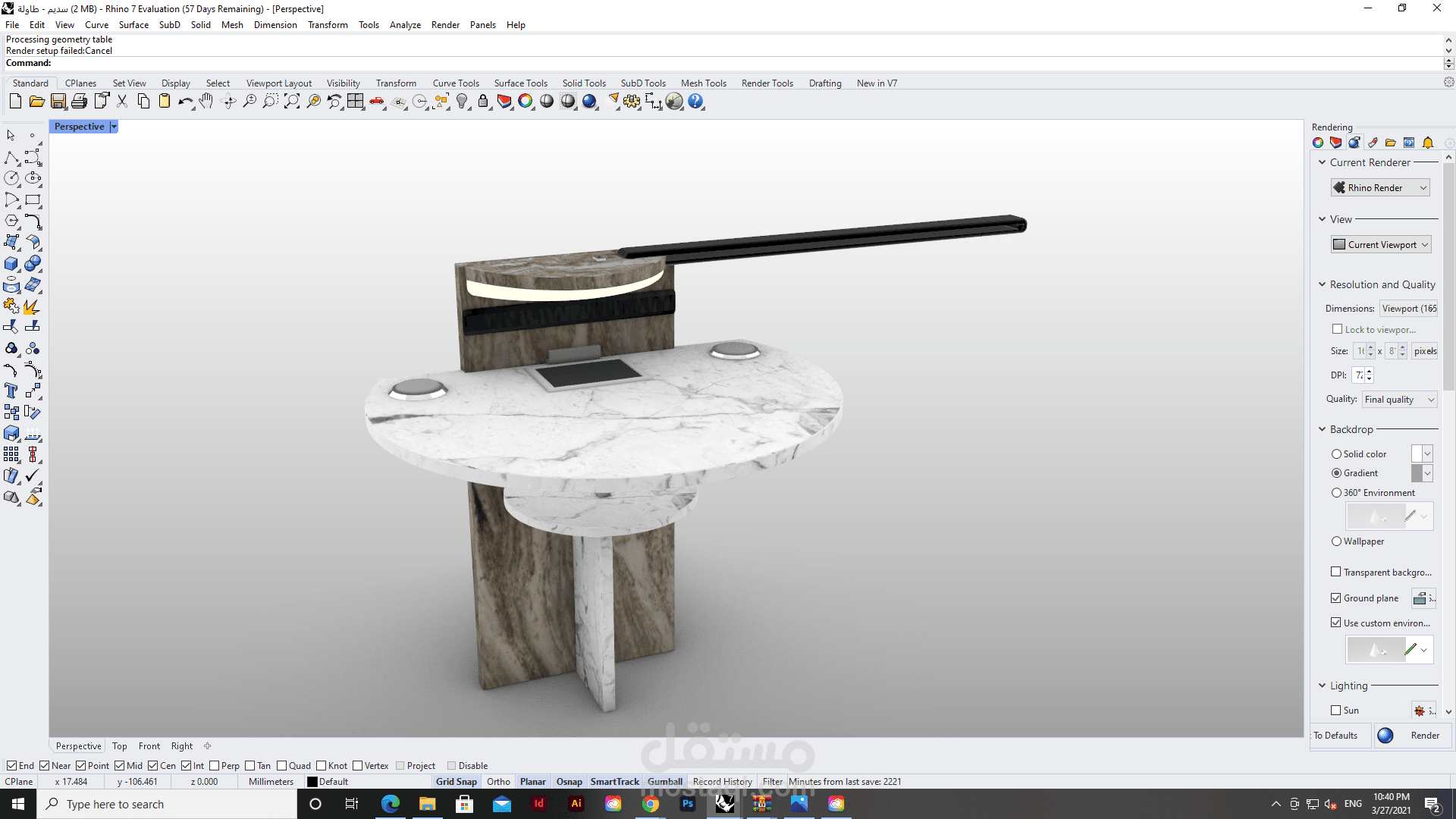The height and width of the screenshot is (819, 1456).
Task: Click the Undo arrow icon
Action: (x=185, y=102)
